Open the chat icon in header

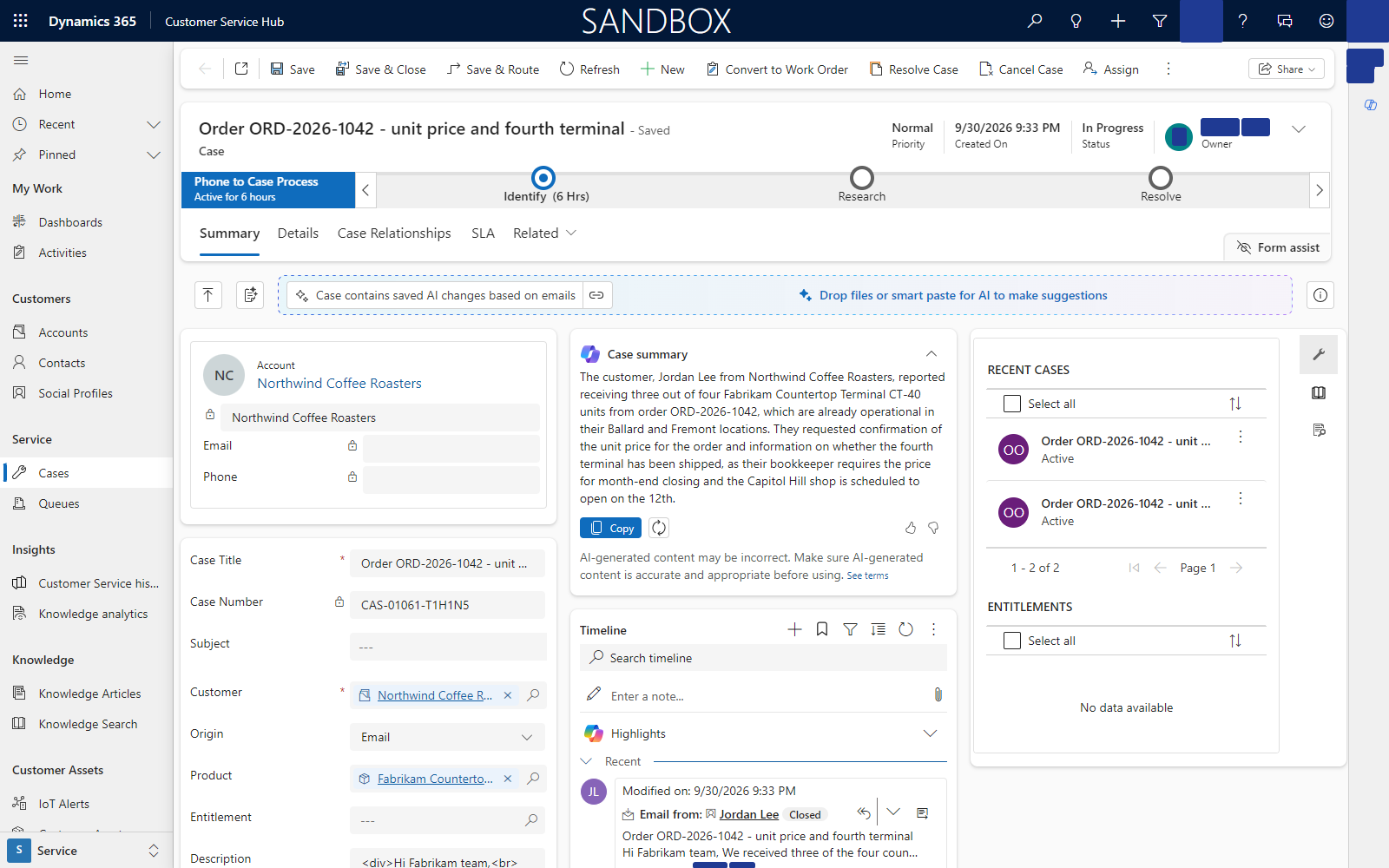[1285, 21]
